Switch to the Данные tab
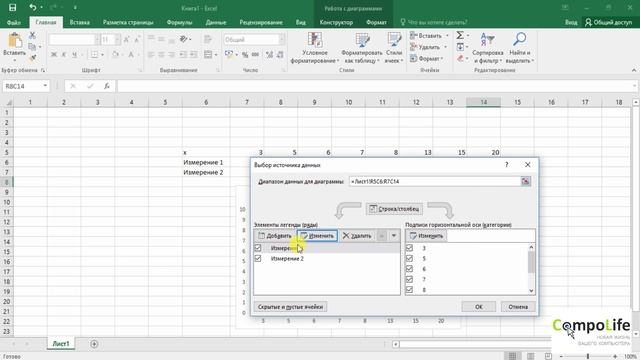 (x=216, y=22)
